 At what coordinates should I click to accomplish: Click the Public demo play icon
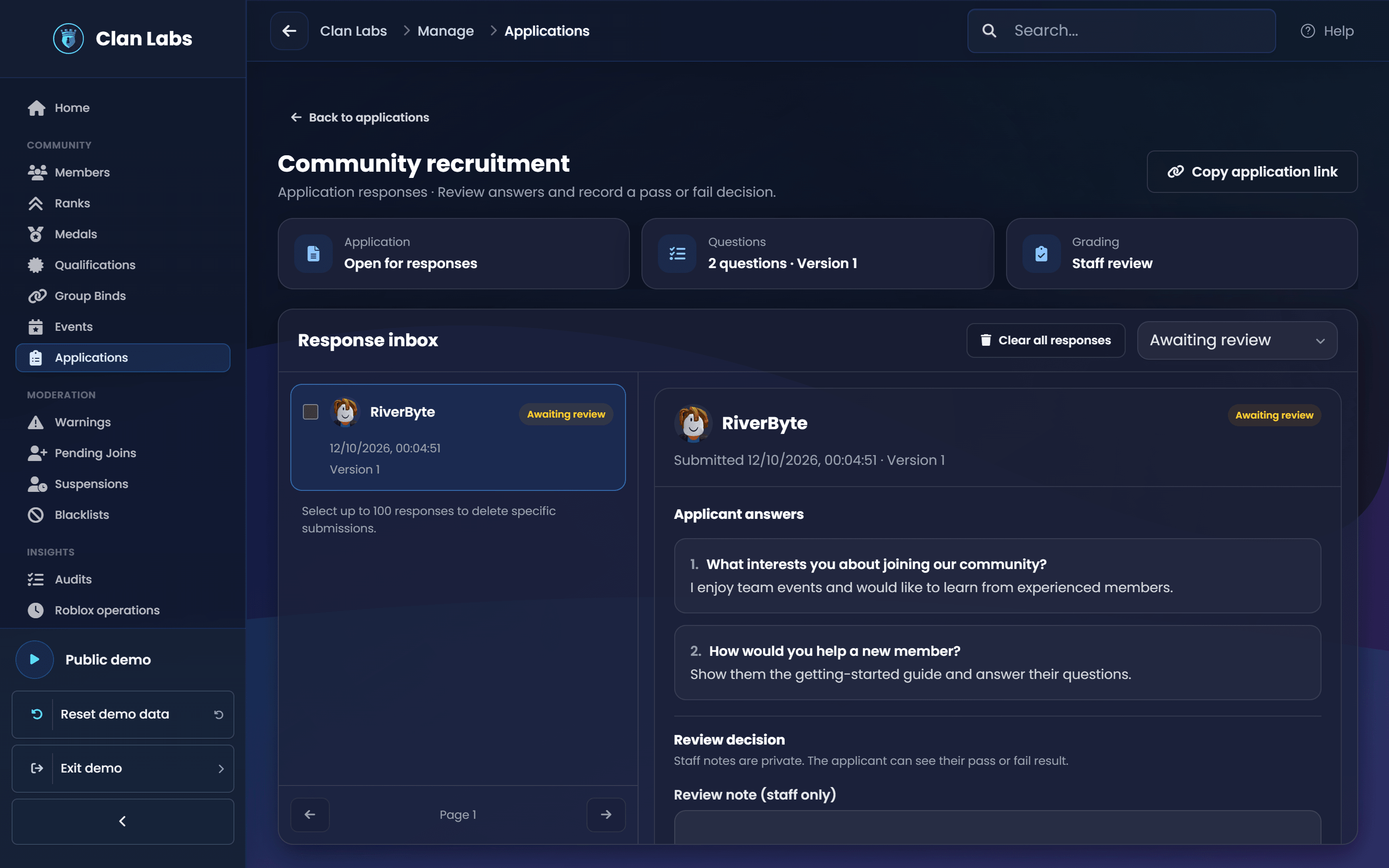pyautogui.click(x=34, y=659)
